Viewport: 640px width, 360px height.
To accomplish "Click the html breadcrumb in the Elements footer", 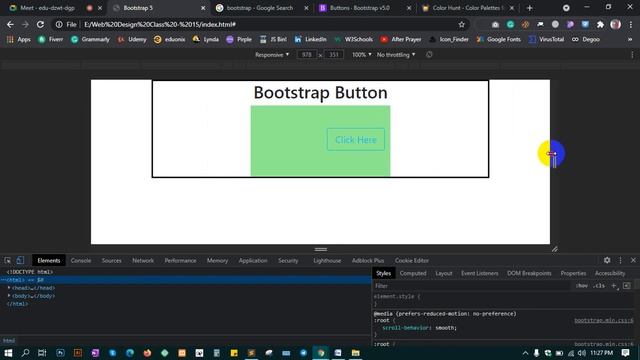I will click(x=9, y=341).
